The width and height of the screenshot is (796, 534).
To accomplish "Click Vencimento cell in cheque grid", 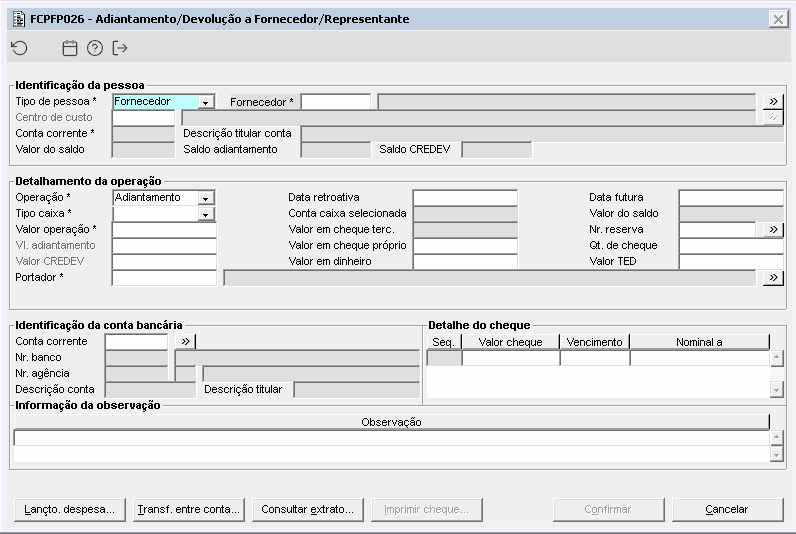I will [x=594, y=358].
